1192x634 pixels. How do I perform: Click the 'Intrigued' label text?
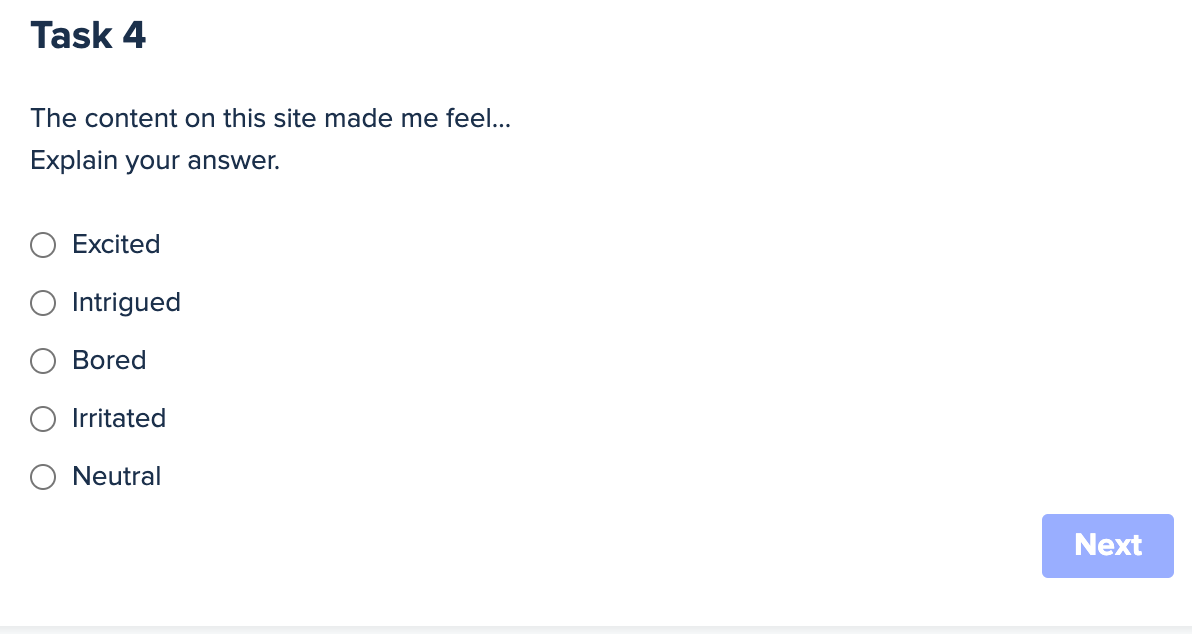point(126,303)
